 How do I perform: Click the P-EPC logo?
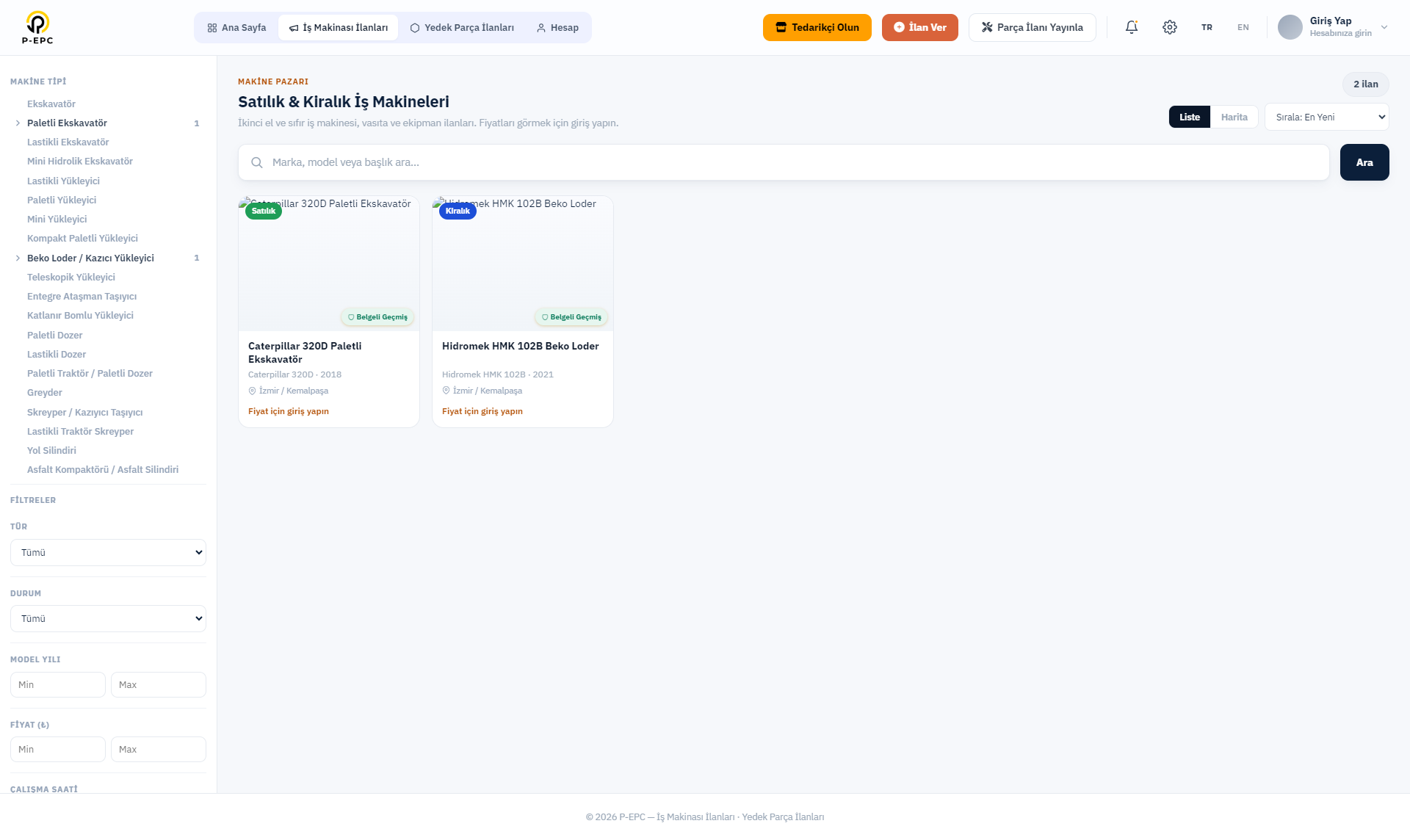(x=37, y=27)
